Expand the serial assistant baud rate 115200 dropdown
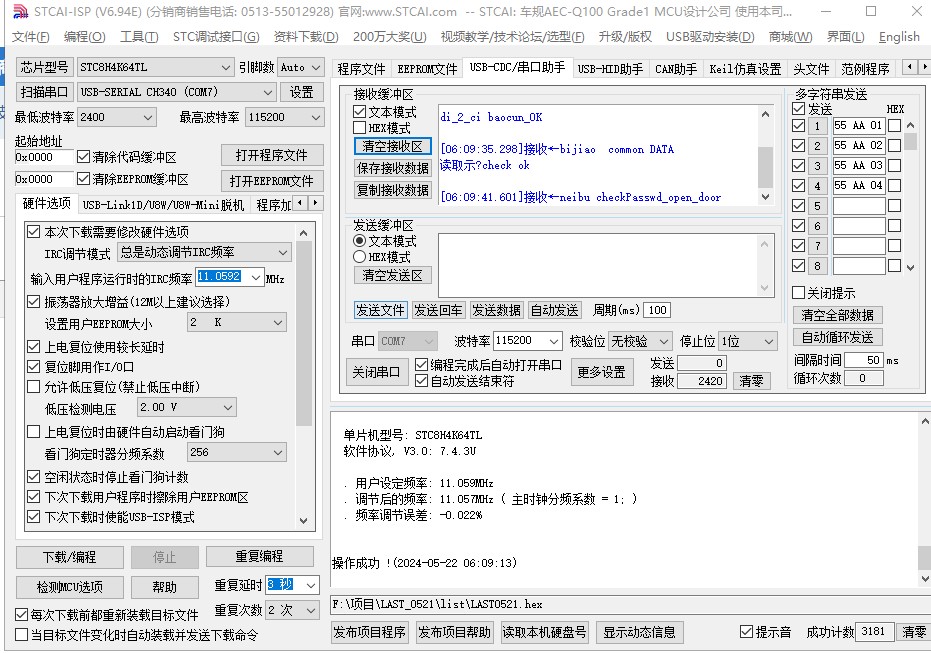The width and height of the screenshot is (931, 653). (x=553, y=341)
